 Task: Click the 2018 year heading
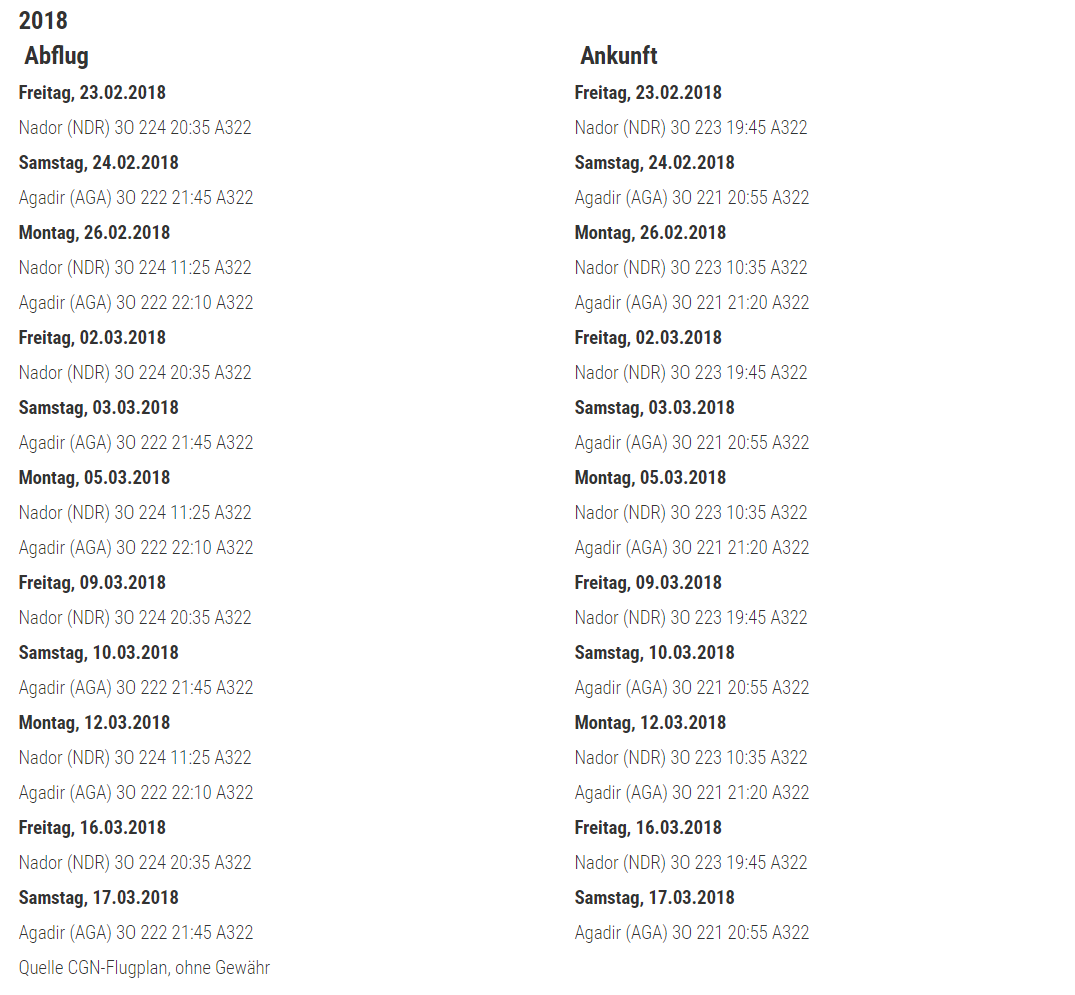[x=43, y=20]
